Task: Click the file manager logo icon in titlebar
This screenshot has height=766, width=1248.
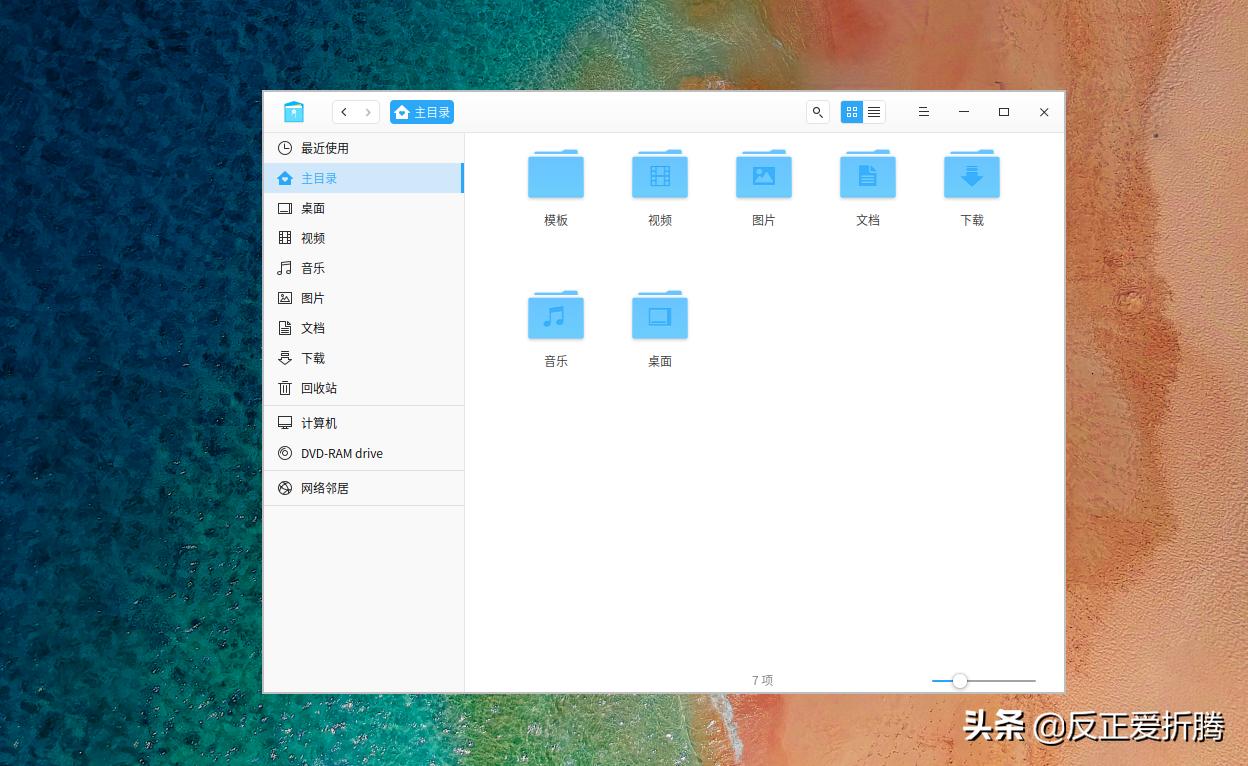Action: pyautogui.click(x=293, y=112)
